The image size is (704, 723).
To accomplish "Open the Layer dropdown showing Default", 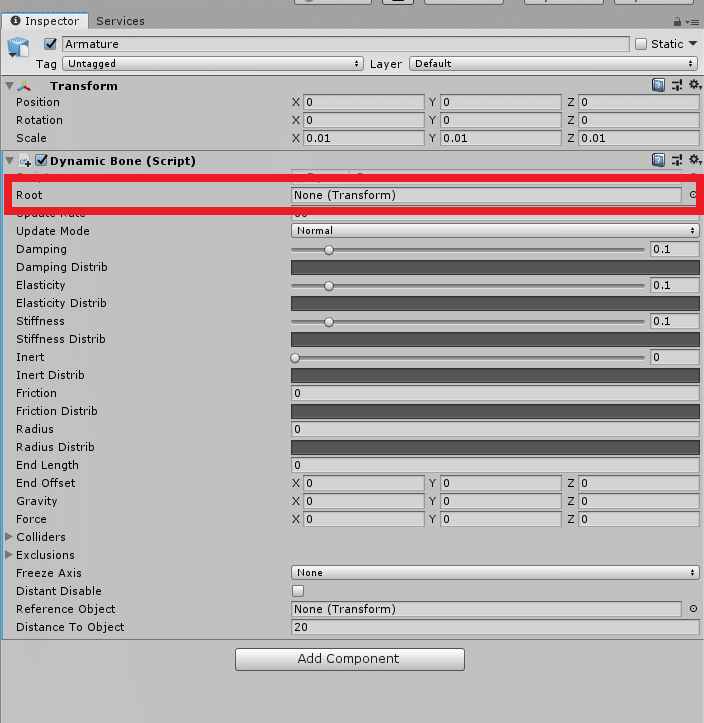I will (554, 64).
